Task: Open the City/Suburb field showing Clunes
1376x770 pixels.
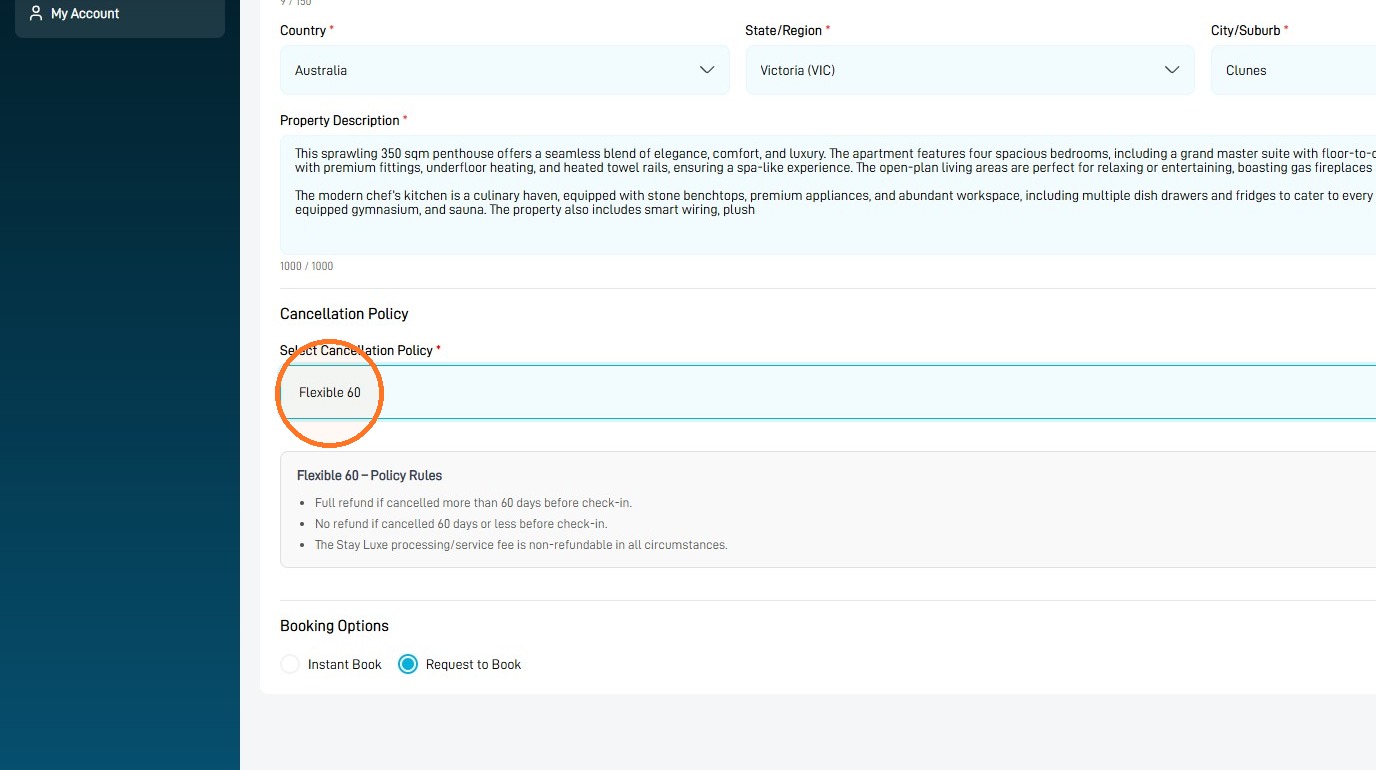Action: [1293, 70]
